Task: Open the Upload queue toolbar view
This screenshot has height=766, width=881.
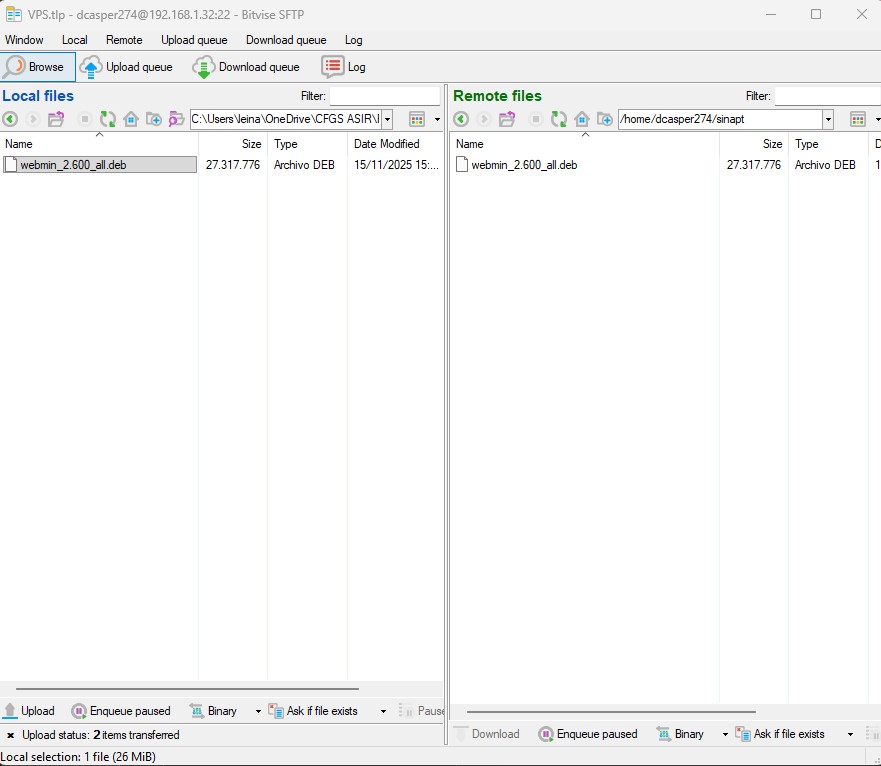Action: pos(126,67)
